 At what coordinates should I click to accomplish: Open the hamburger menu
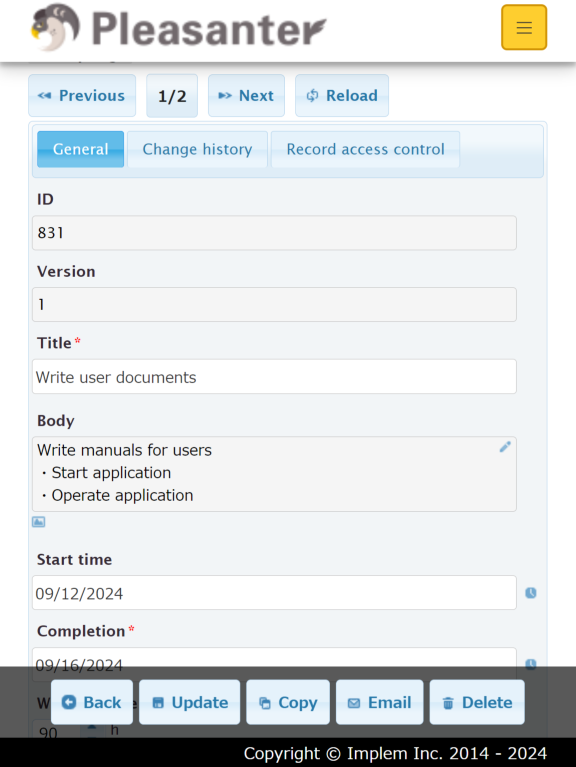click(x=524, y=27)
